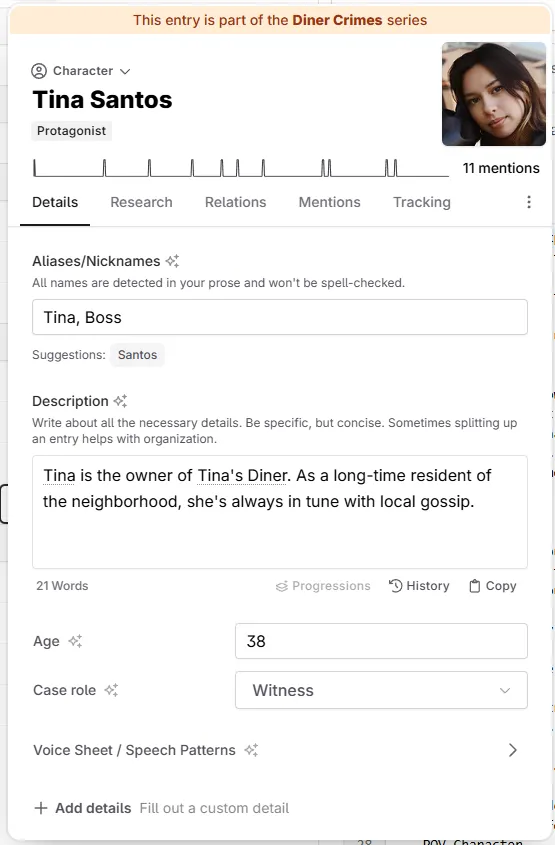
Task: Open the Character type dropdown
Action: [81, 71]
